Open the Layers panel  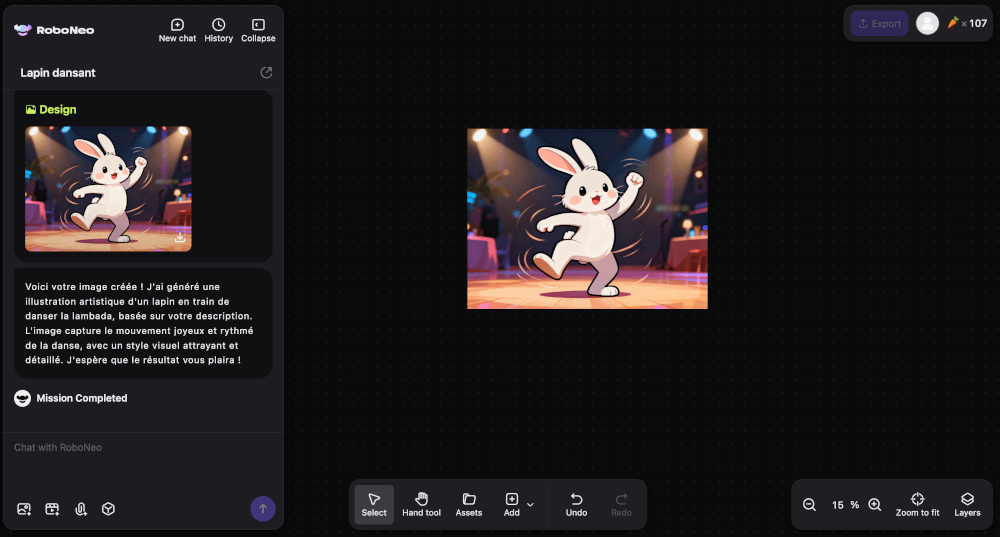click(x=967, y=504)
